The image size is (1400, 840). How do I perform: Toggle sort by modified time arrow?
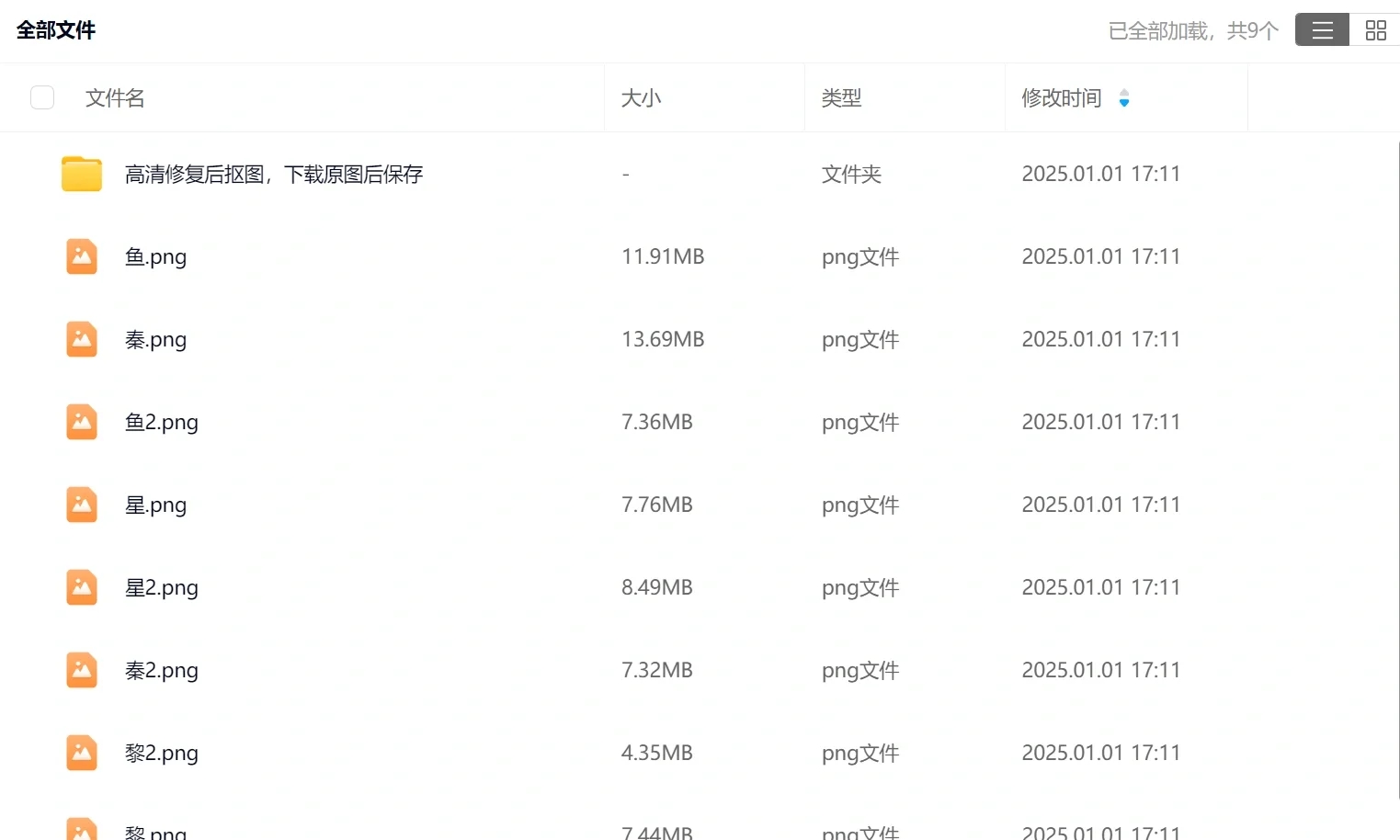[1123, 97]
